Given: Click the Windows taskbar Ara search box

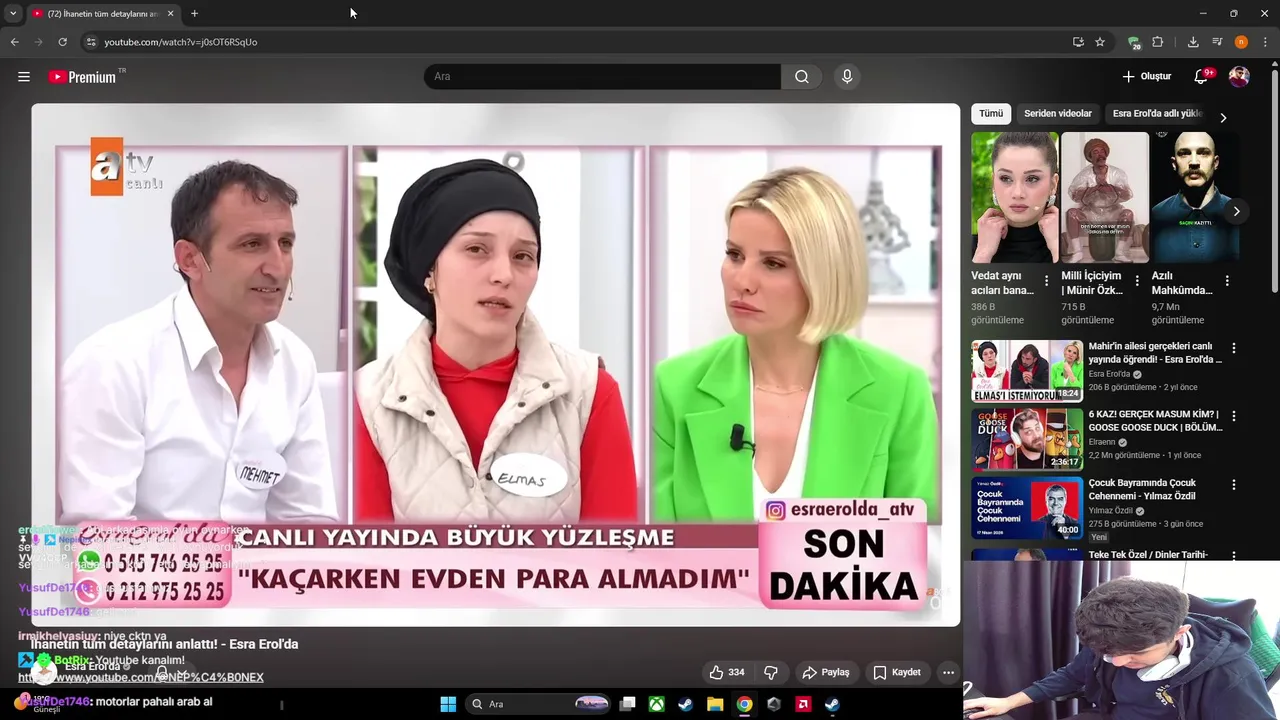Looking at the screenshot, I should (539, 704).
